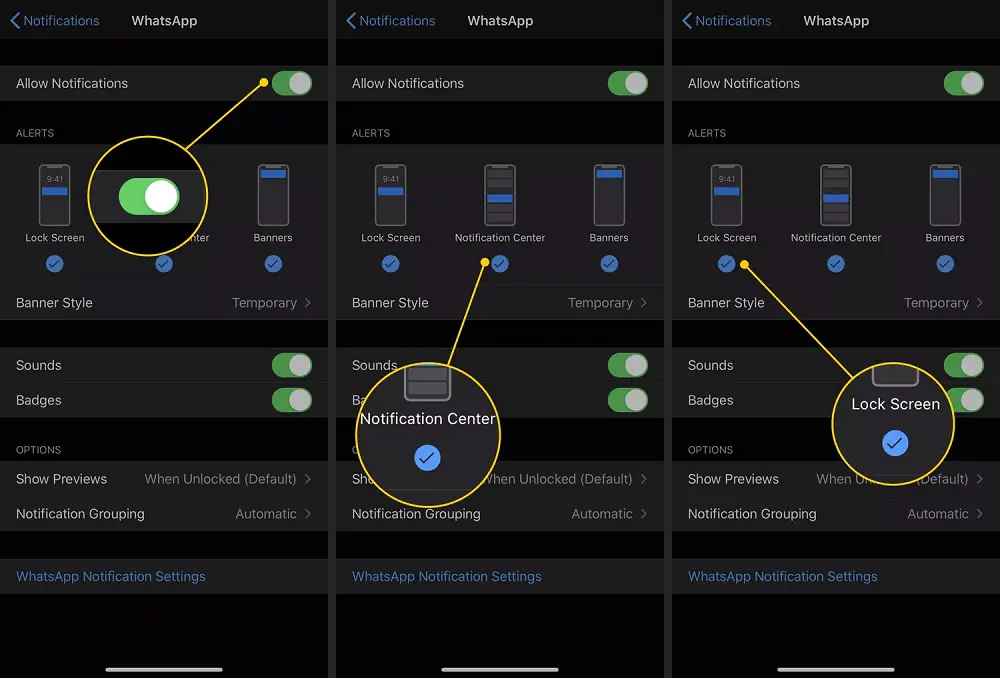Go back to Notifications in left screenshot

click(x=55, y=21)
